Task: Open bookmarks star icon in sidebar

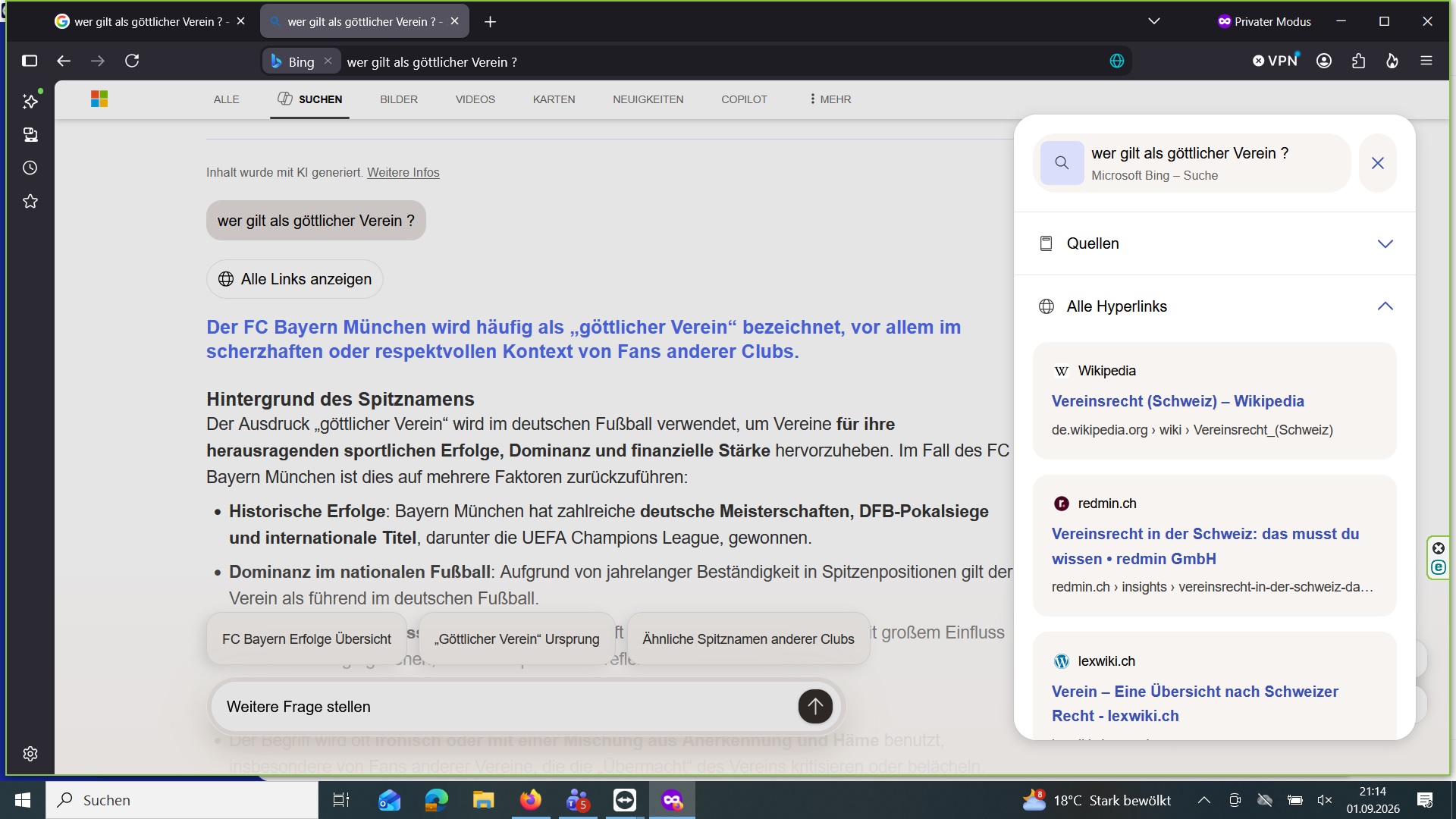Action: click(x=30, y=201)
